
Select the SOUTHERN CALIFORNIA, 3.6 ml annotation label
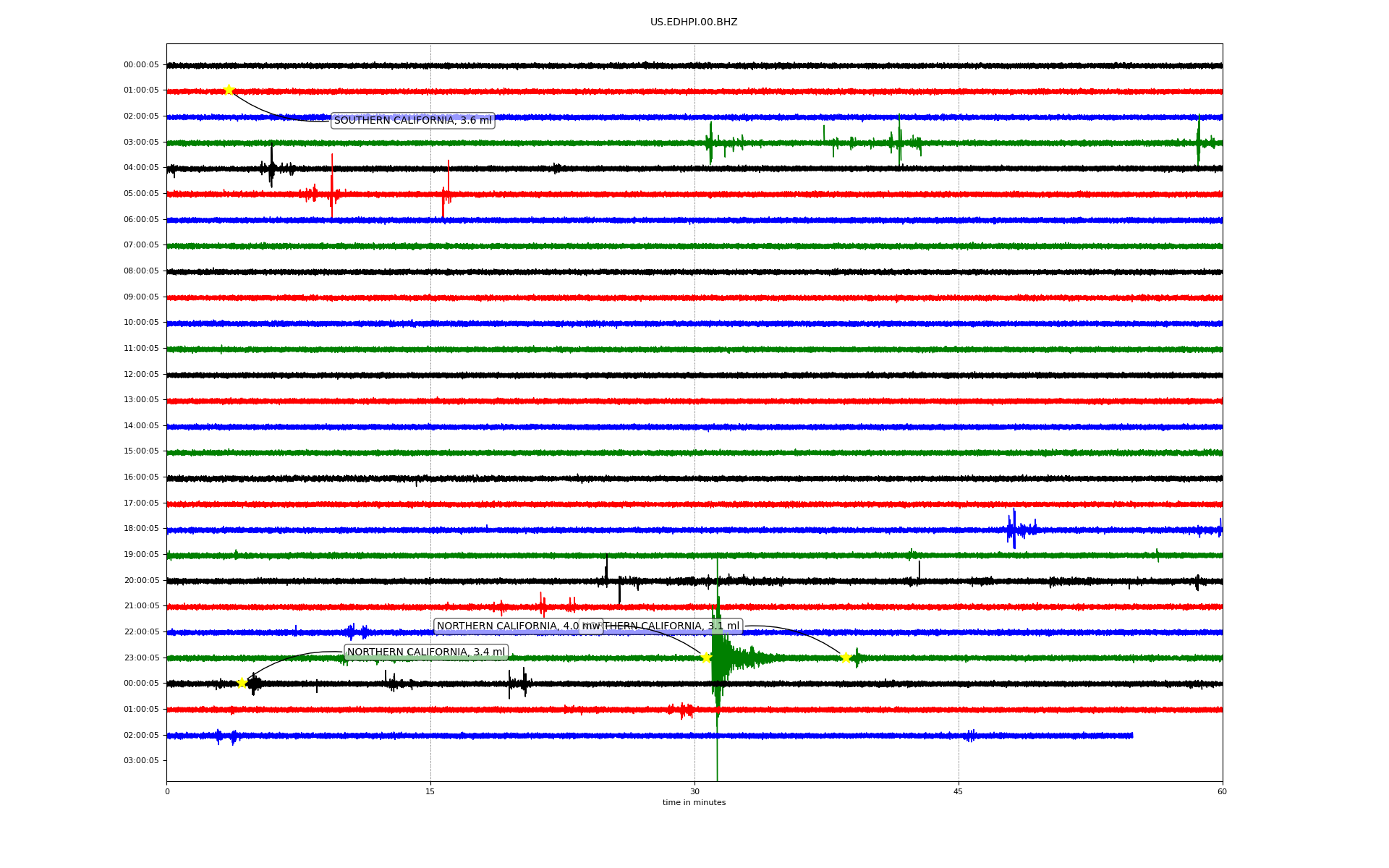[412, 121]
